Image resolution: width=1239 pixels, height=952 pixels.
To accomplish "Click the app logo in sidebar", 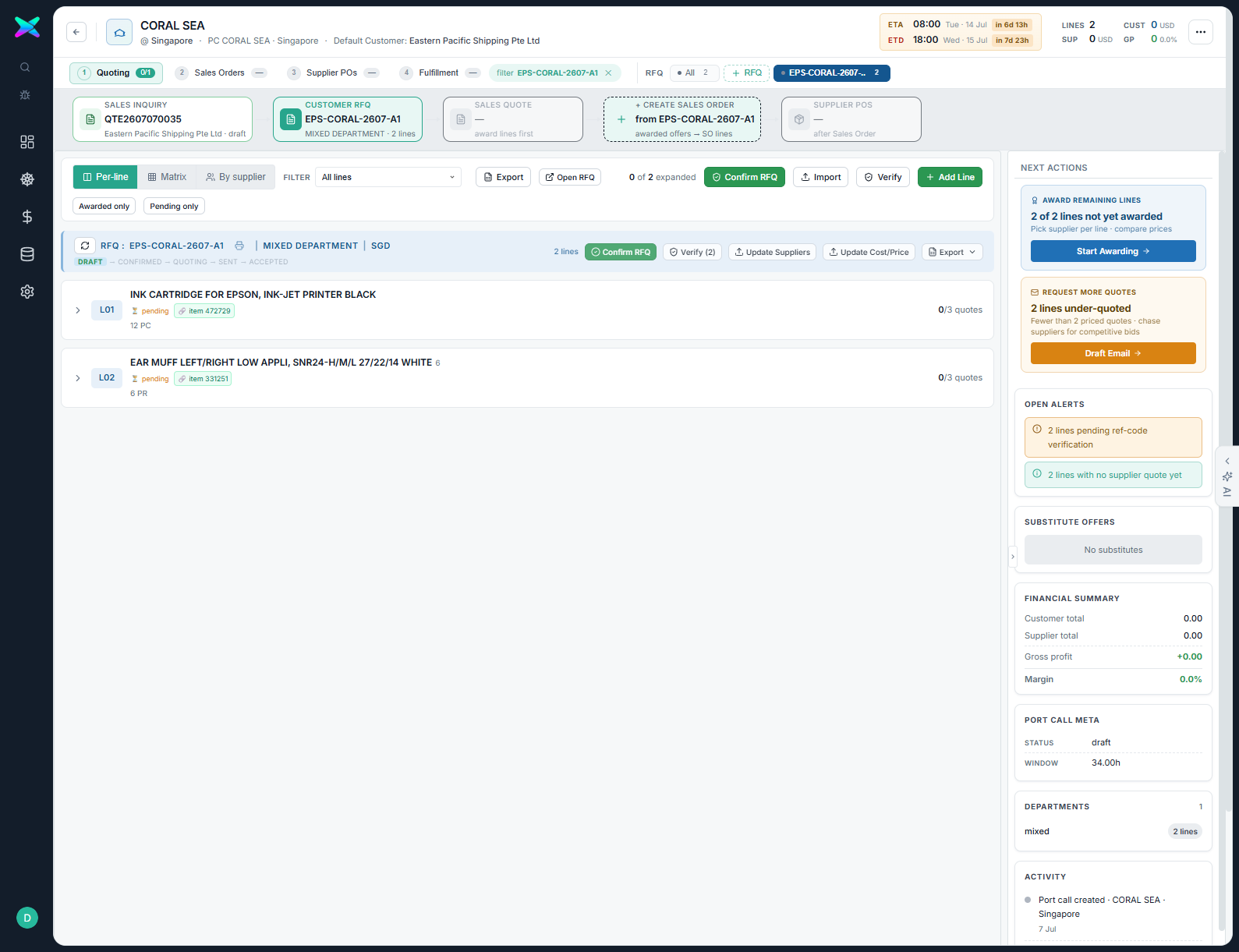I will [27, 27].
